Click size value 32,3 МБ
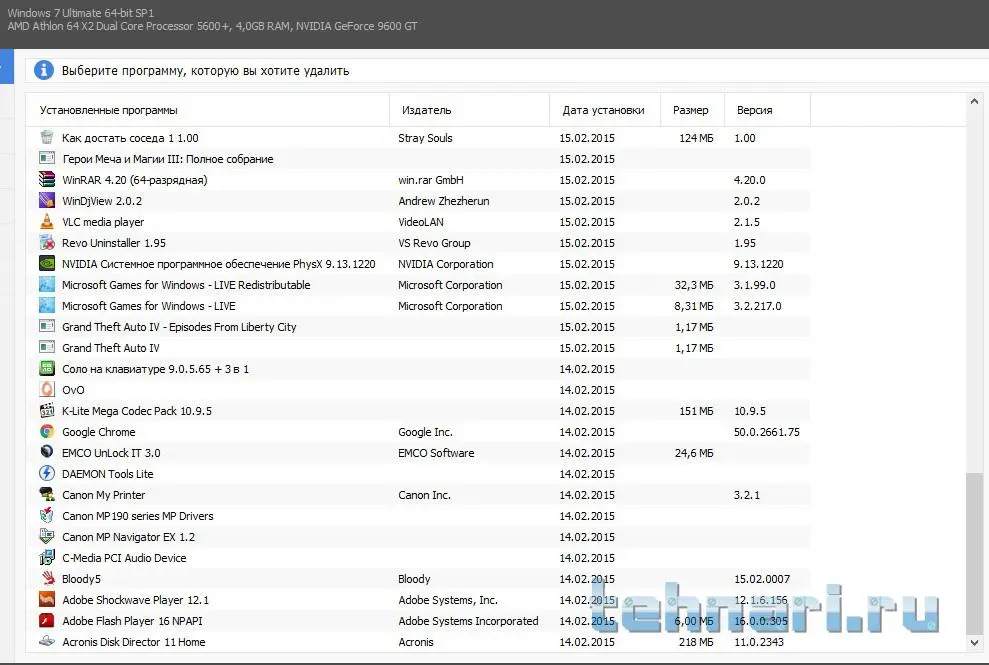The height and width of the screenshot is (665, 989). [694, 285]
